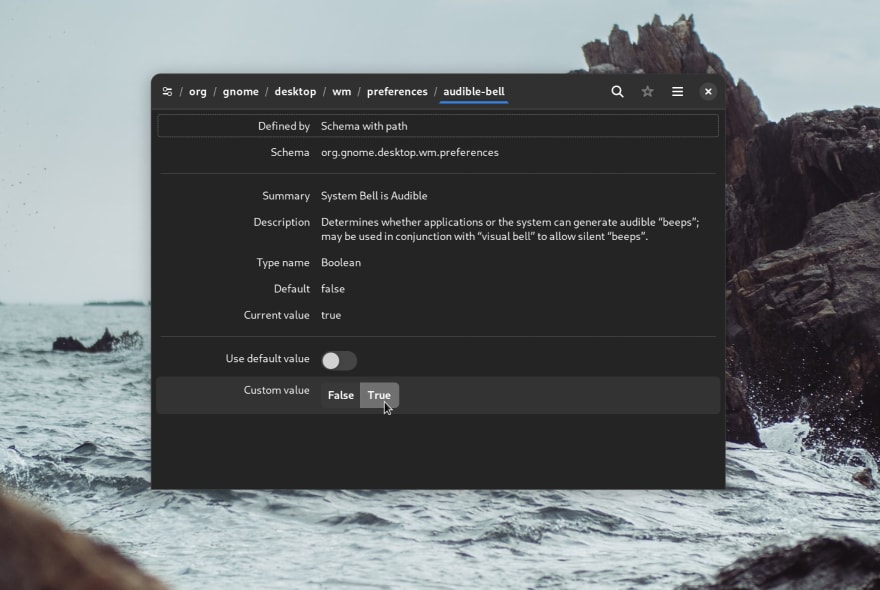Click the 'Current value' label

pyautogui.click(x=277, y=315)
